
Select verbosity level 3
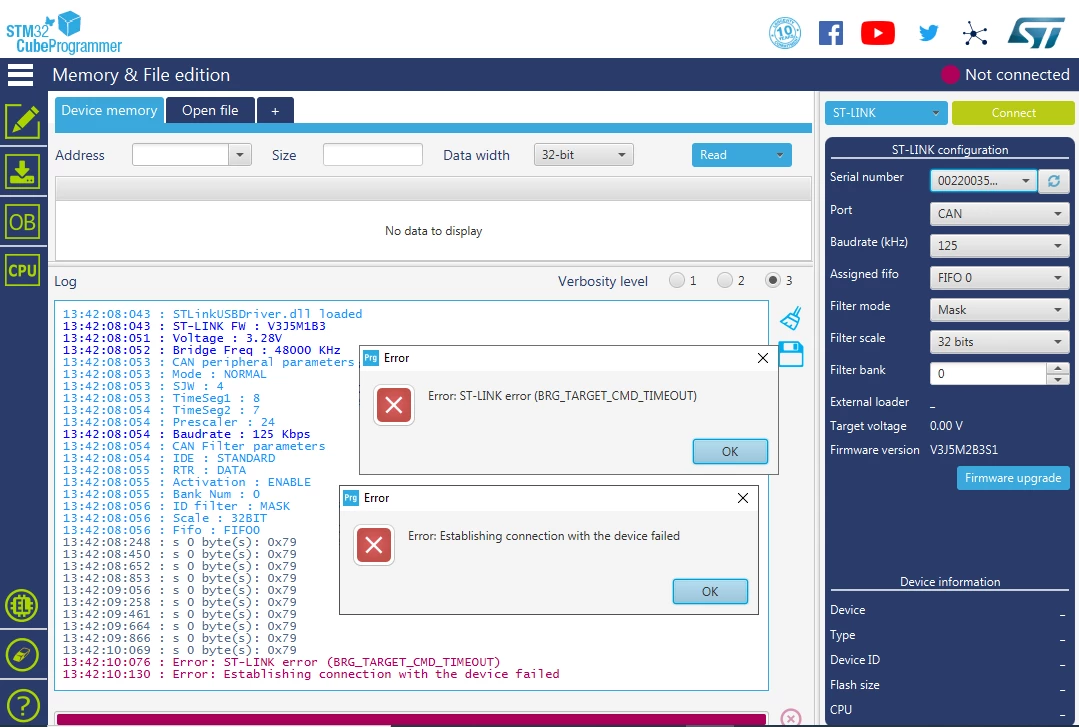pyautogui.click(x=773, y=280)
